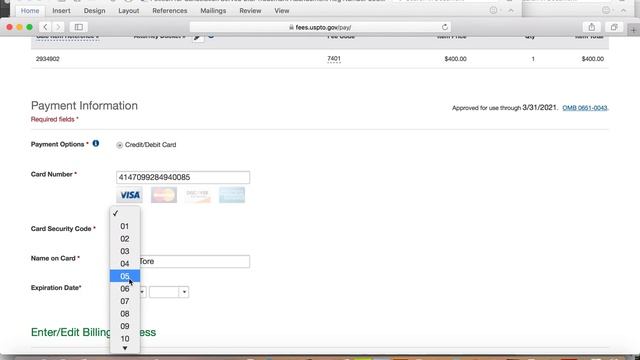The width and height of the screenshot is (640, 360).
Task: Open a new Safari tab with plus
Action: point(633,30)
